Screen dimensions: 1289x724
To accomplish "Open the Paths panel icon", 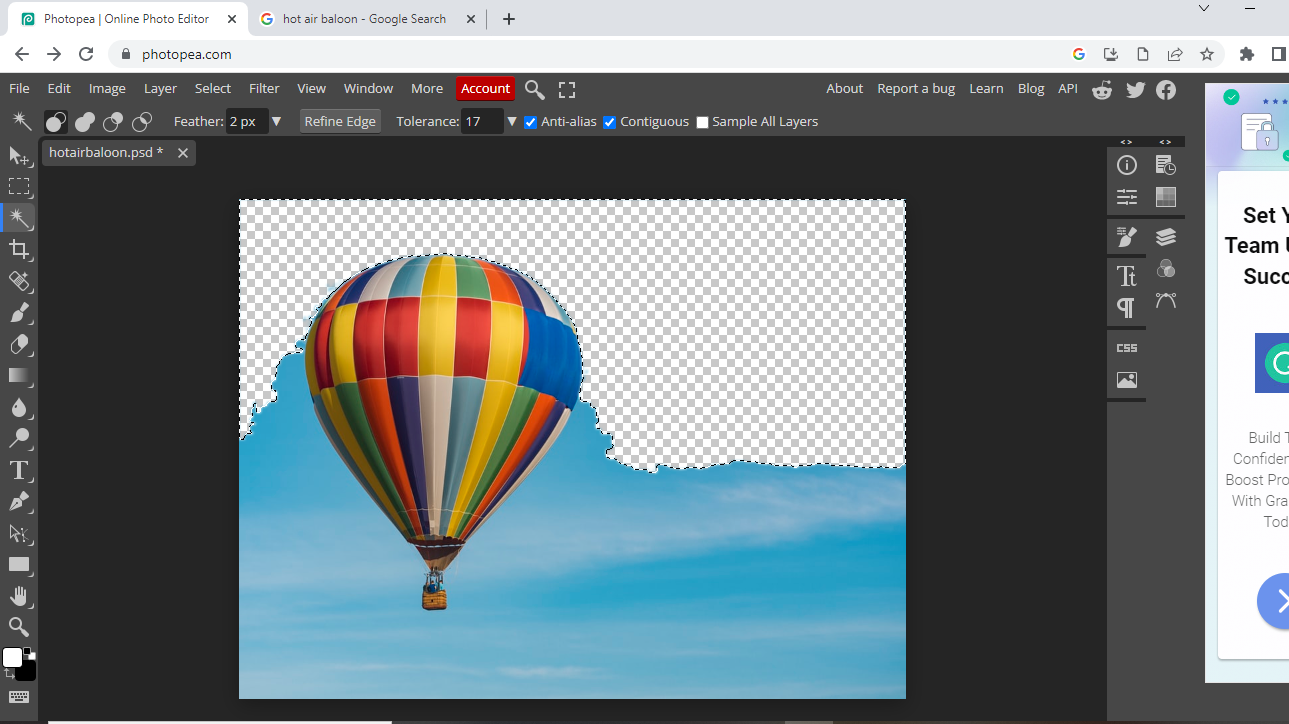I will tap(1165, 300).
